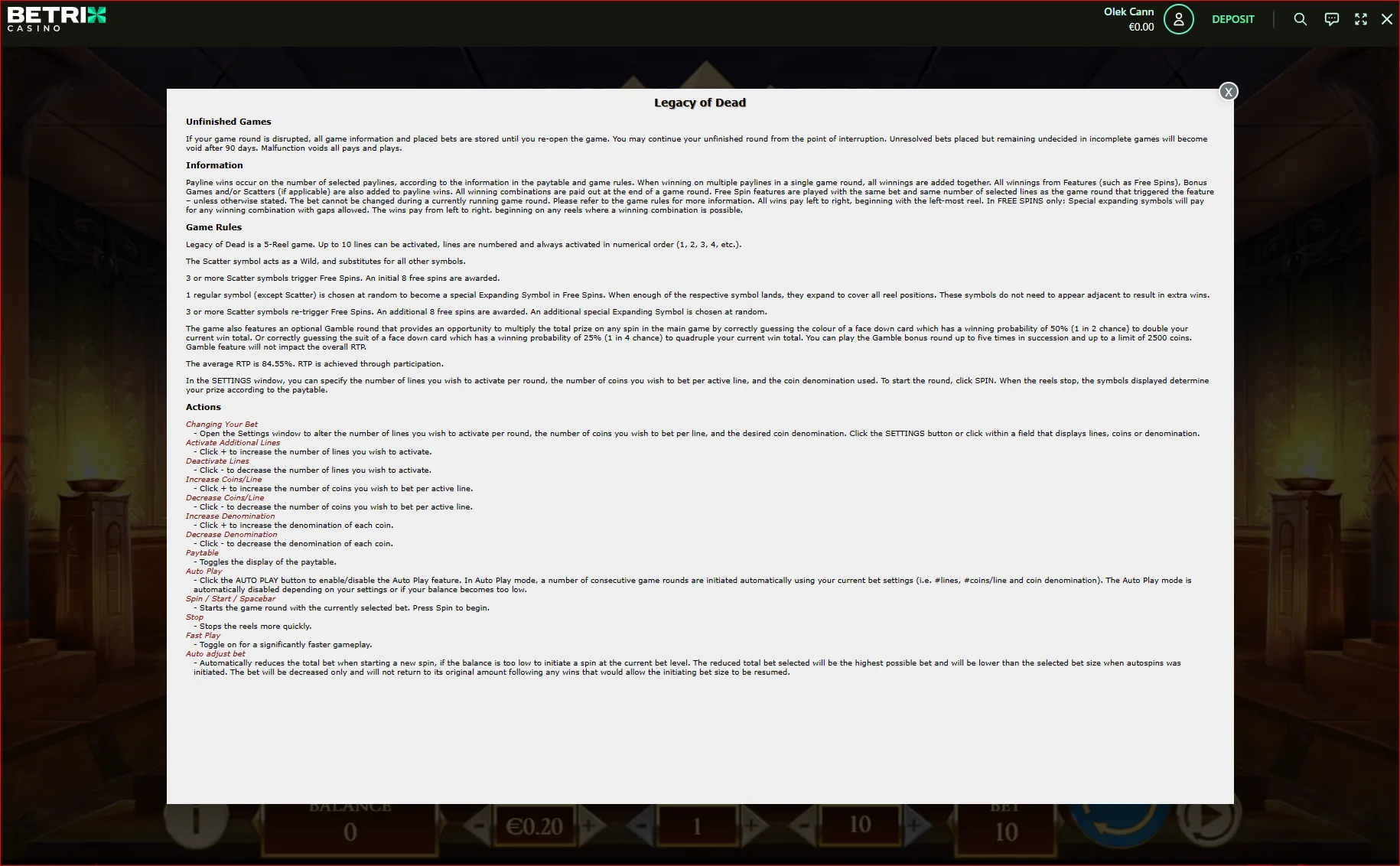Image resolution: width=1400 pixels, height=866 pixels.
Task: Open the live chat icon
Action: (x=1331, y=19)
